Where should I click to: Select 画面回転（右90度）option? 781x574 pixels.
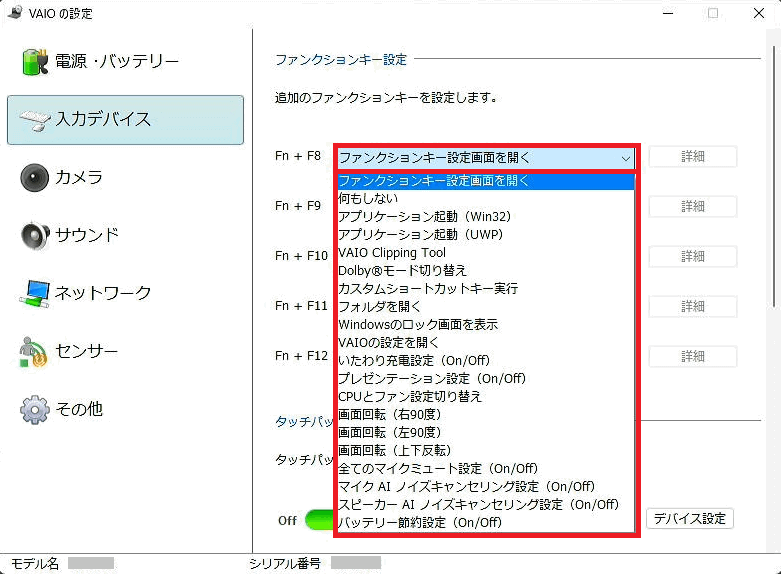click(486, 415)
